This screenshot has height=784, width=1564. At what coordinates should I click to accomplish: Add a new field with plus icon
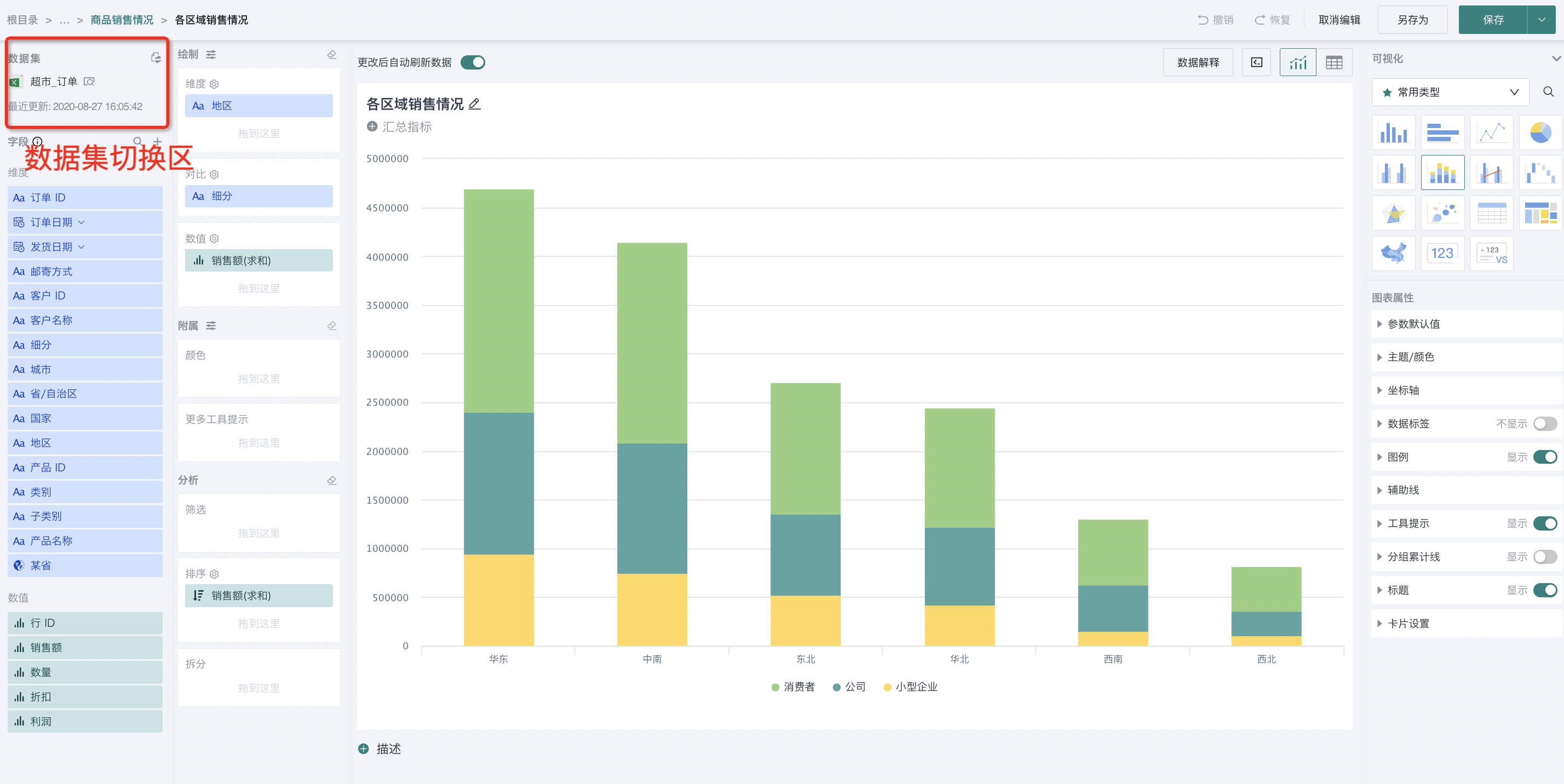click(157, 141)
